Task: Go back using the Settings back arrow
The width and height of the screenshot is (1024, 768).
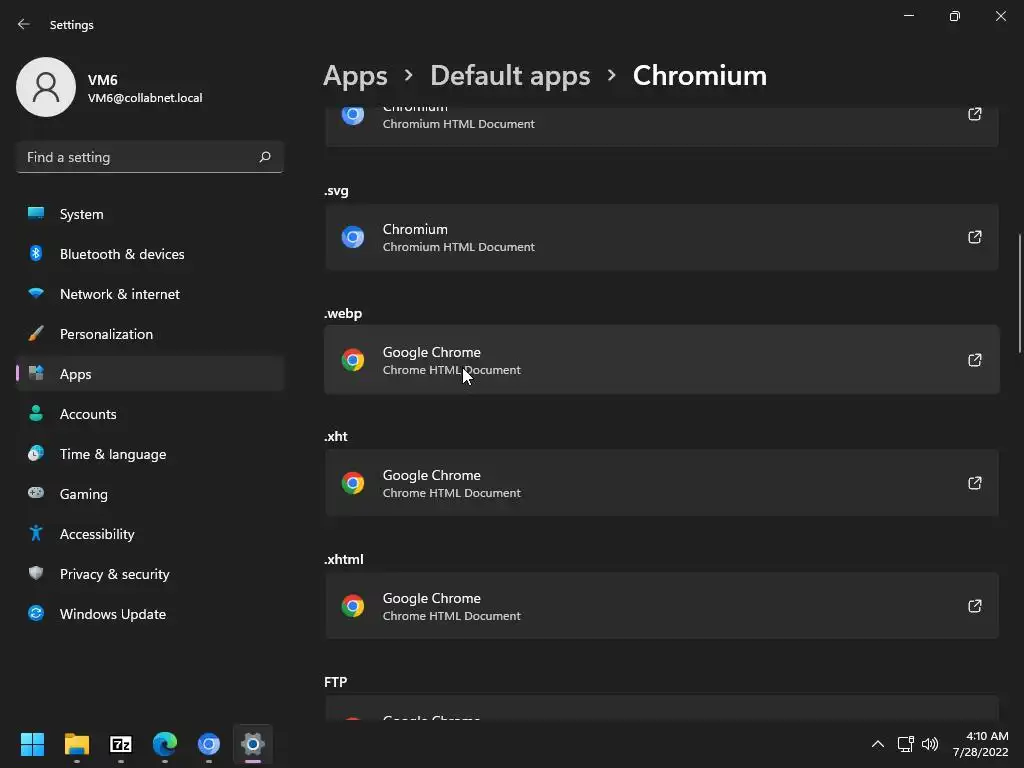Action: click(x=24, y=24)
